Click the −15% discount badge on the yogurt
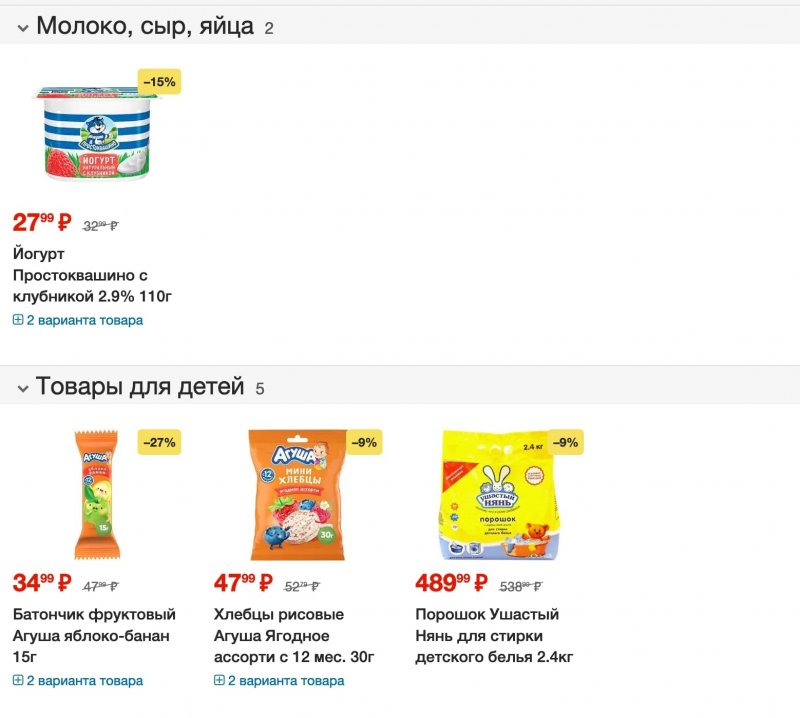800x718 pixels. point(159,82)
